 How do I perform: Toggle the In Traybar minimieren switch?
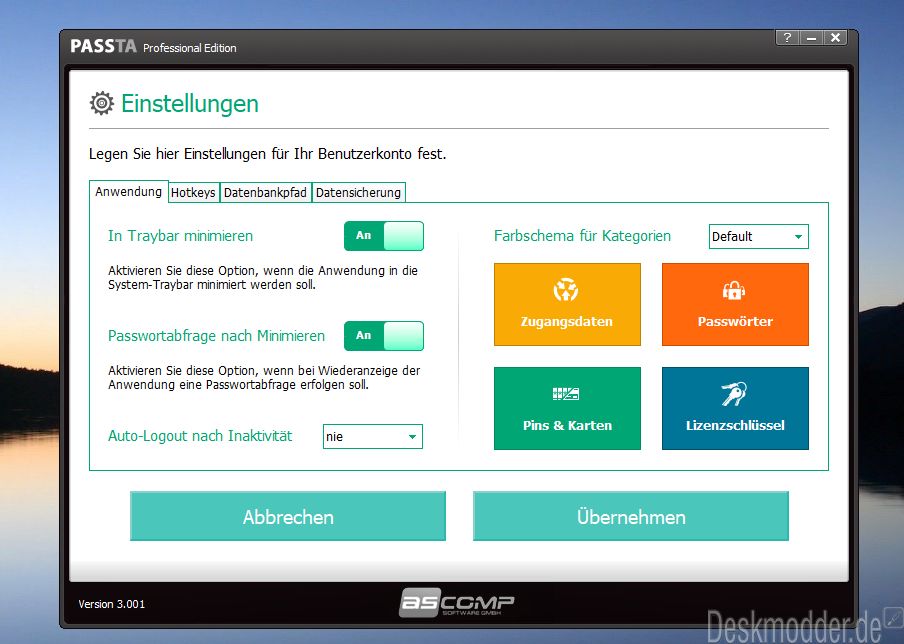(x=384, y=236)
